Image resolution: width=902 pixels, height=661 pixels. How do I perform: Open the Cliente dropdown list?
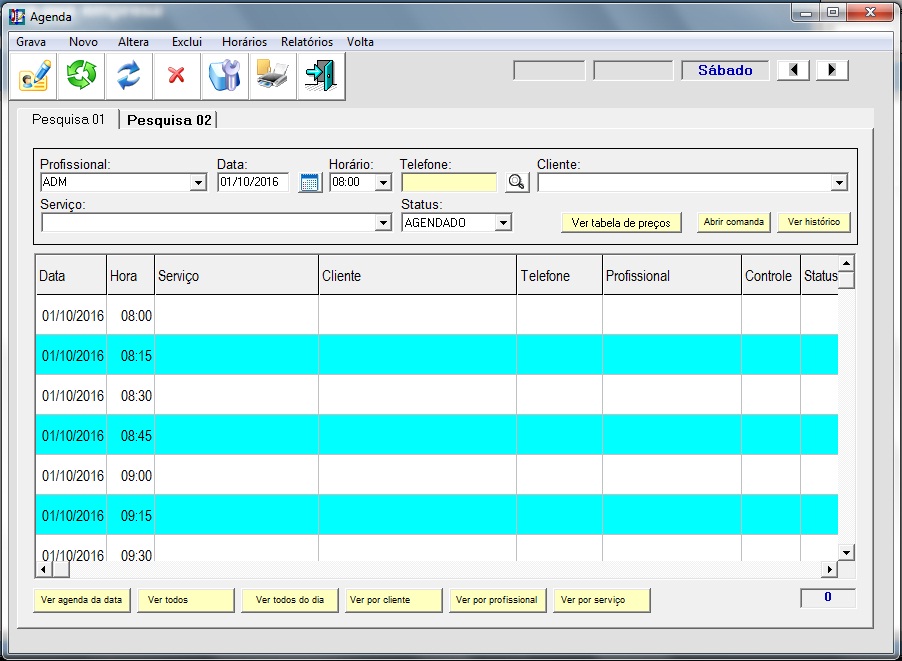(x=839, y=183)
